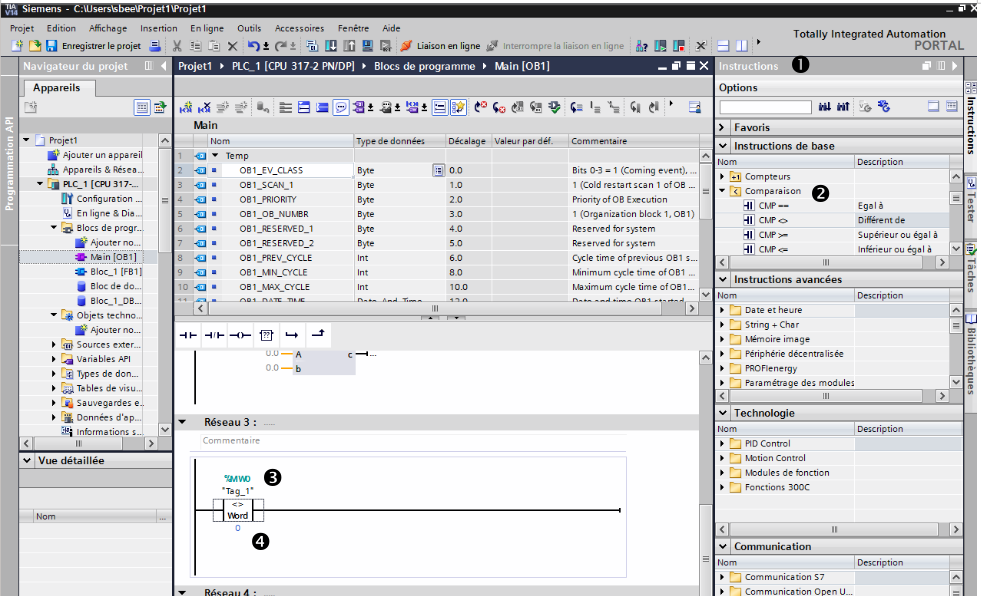The width and height of the screenshot is (981, 596).
Task: Toggle the network comments display button
Action: 341,107
